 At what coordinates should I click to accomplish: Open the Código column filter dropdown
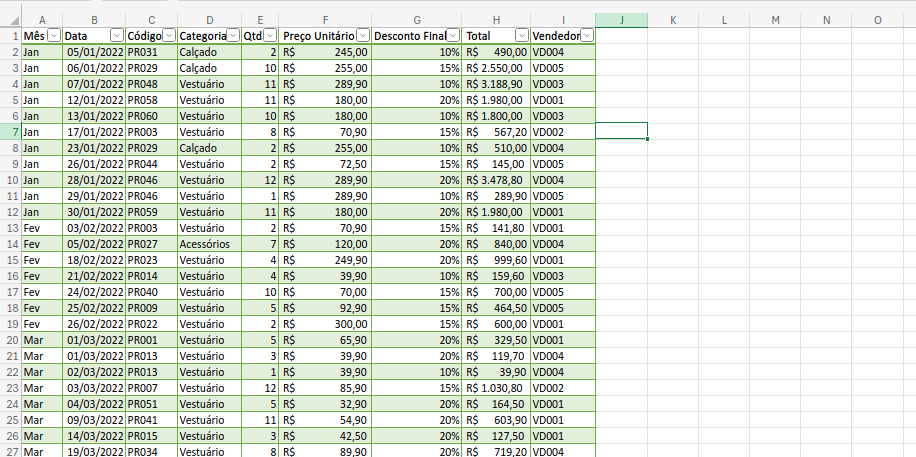[169, 36]
